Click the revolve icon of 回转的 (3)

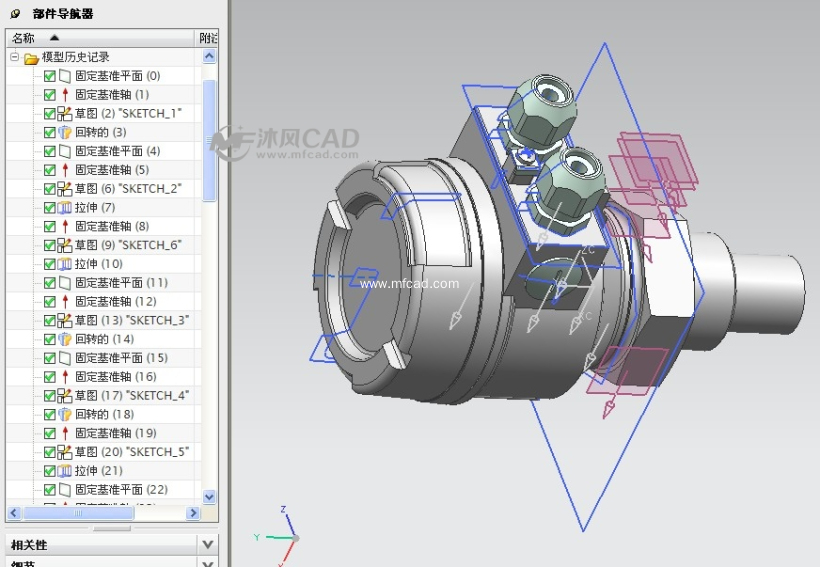click(x=64, y=132)
